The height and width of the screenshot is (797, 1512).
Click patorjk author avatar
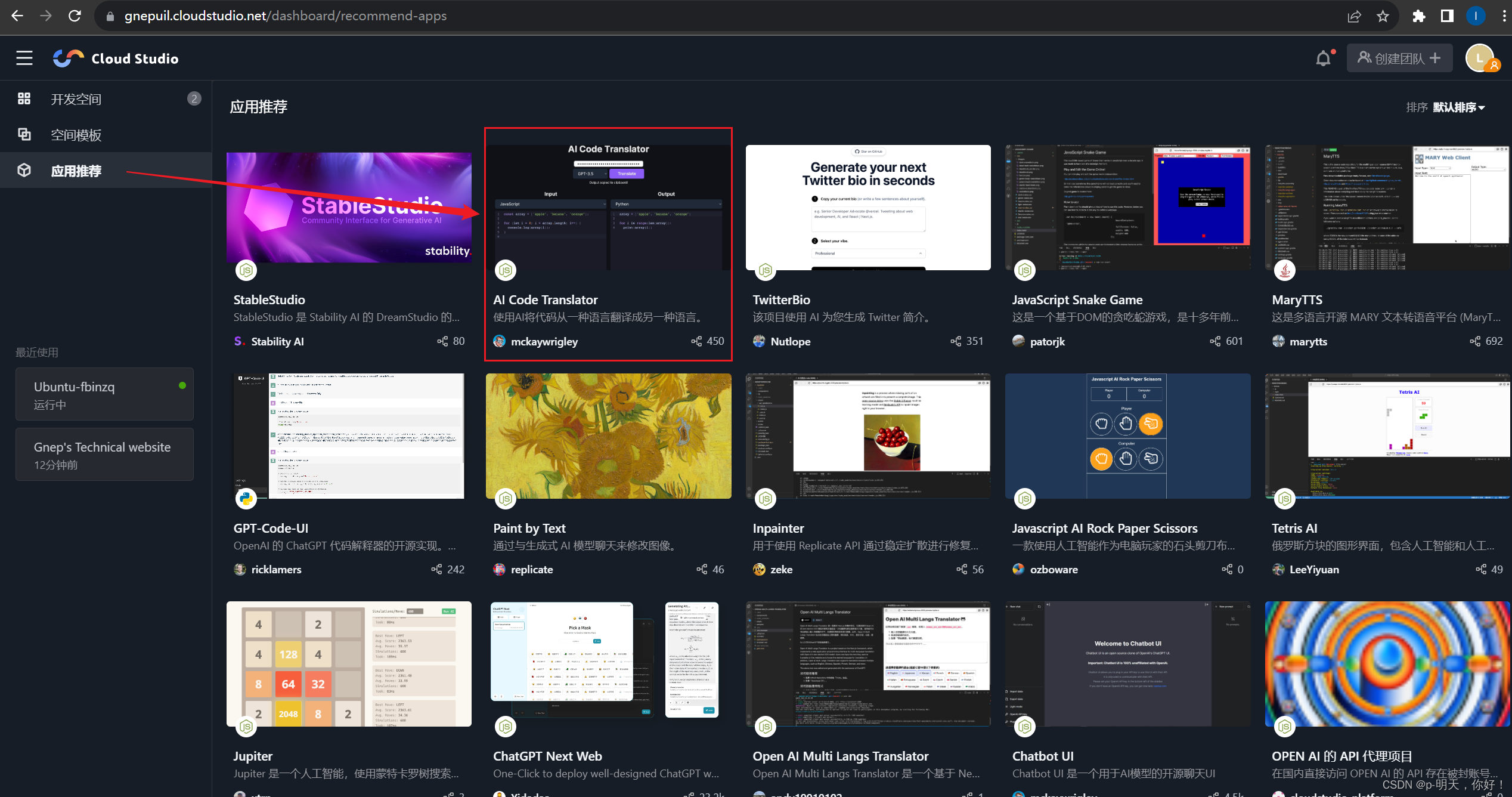(1019, 341)
